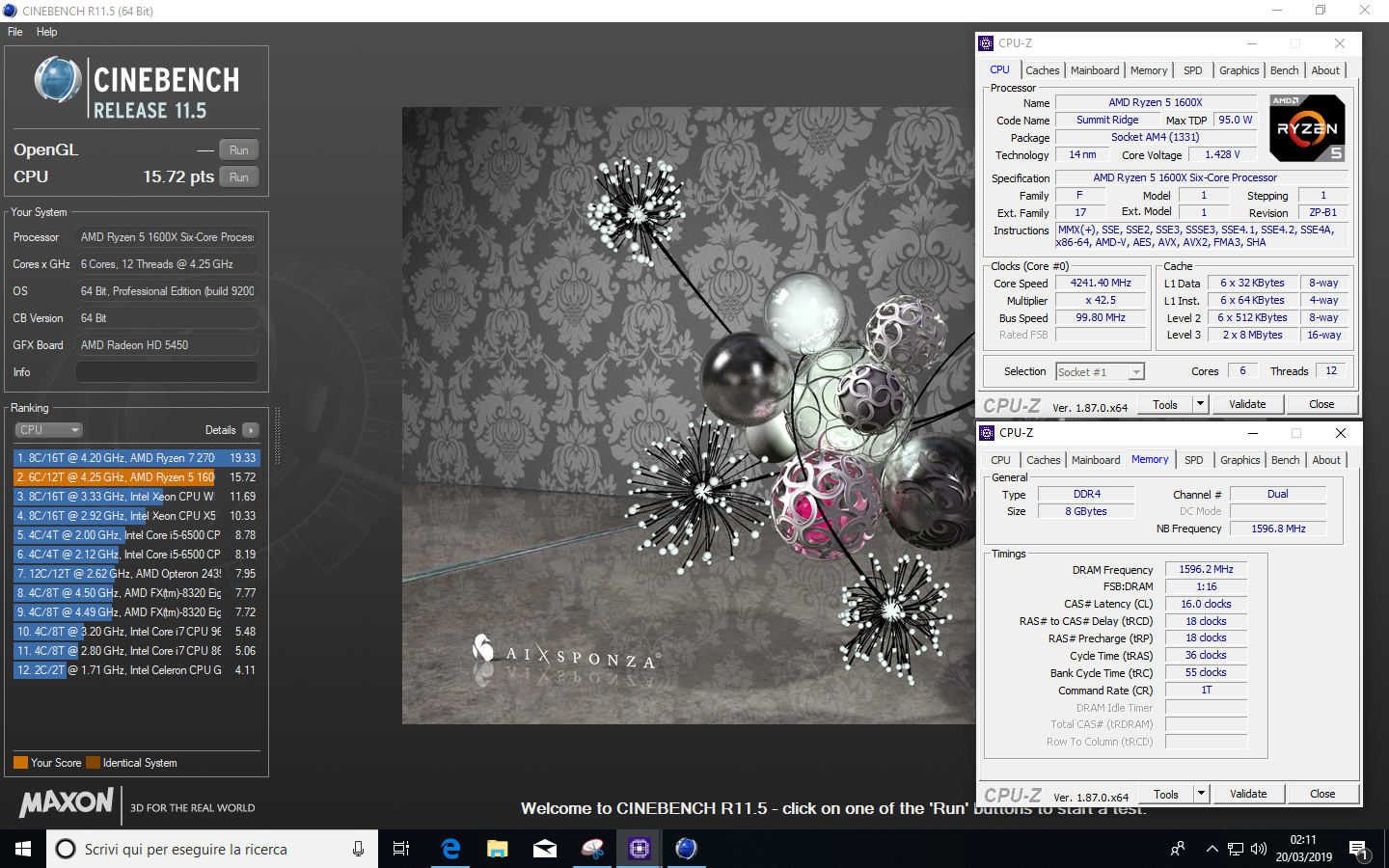Open File Explorer from the taskbar
Screen dimensions: 1389x868
point(497,849)
